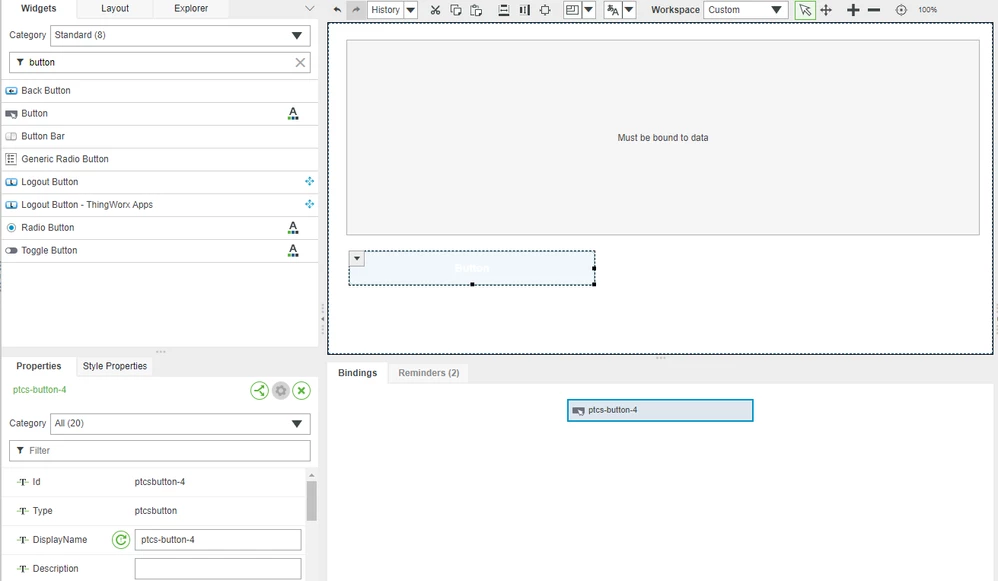Click the localization translate icon
998x581 pixels.
click(x=613, y=10)
